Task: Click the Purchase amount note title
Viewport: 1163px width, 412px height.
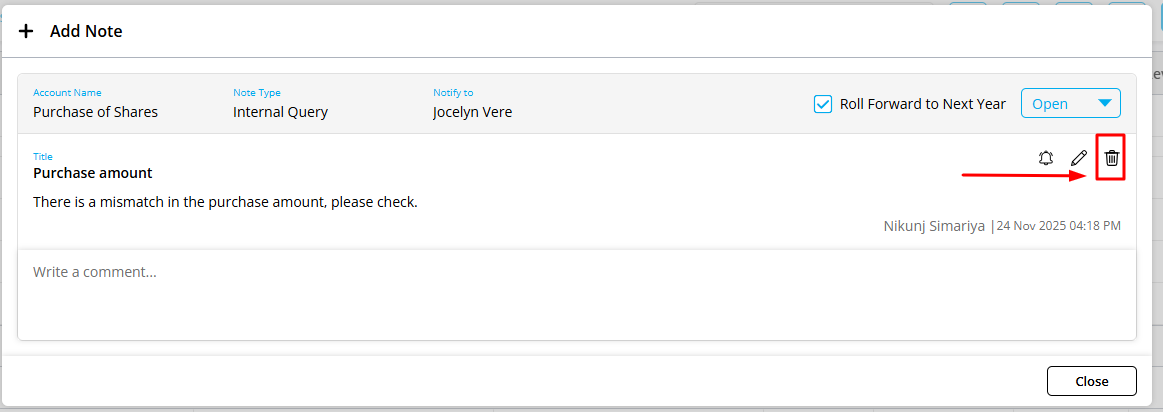Action: pyautogui.click(x=93, y=173)
